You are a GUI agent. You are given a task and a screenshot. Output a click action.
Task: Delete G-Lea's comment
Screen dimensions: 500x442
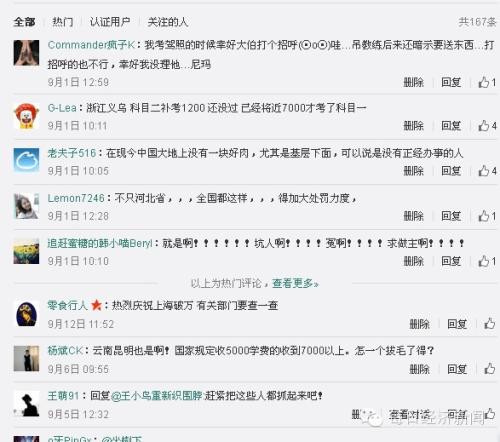[413, 126]
